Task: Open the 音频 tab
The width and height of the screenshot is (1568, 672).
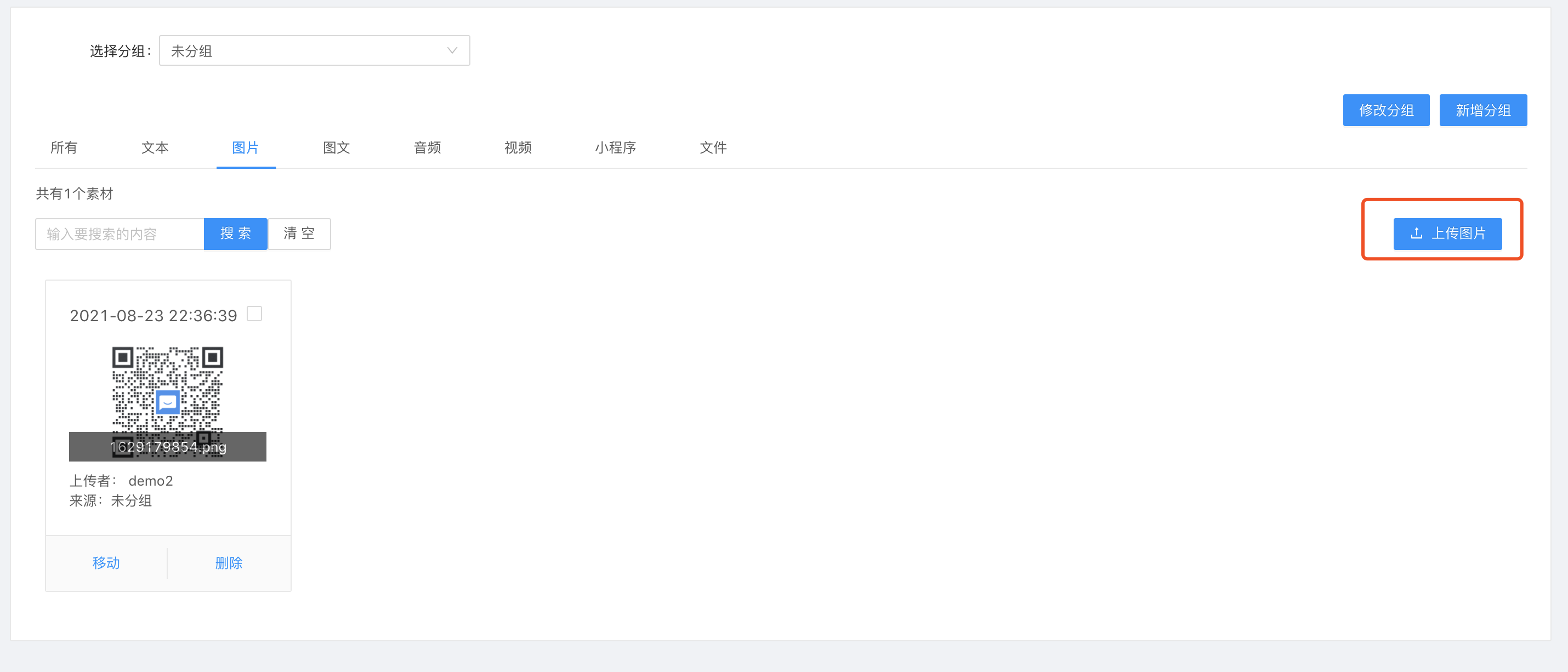Action: click(427, 147)
